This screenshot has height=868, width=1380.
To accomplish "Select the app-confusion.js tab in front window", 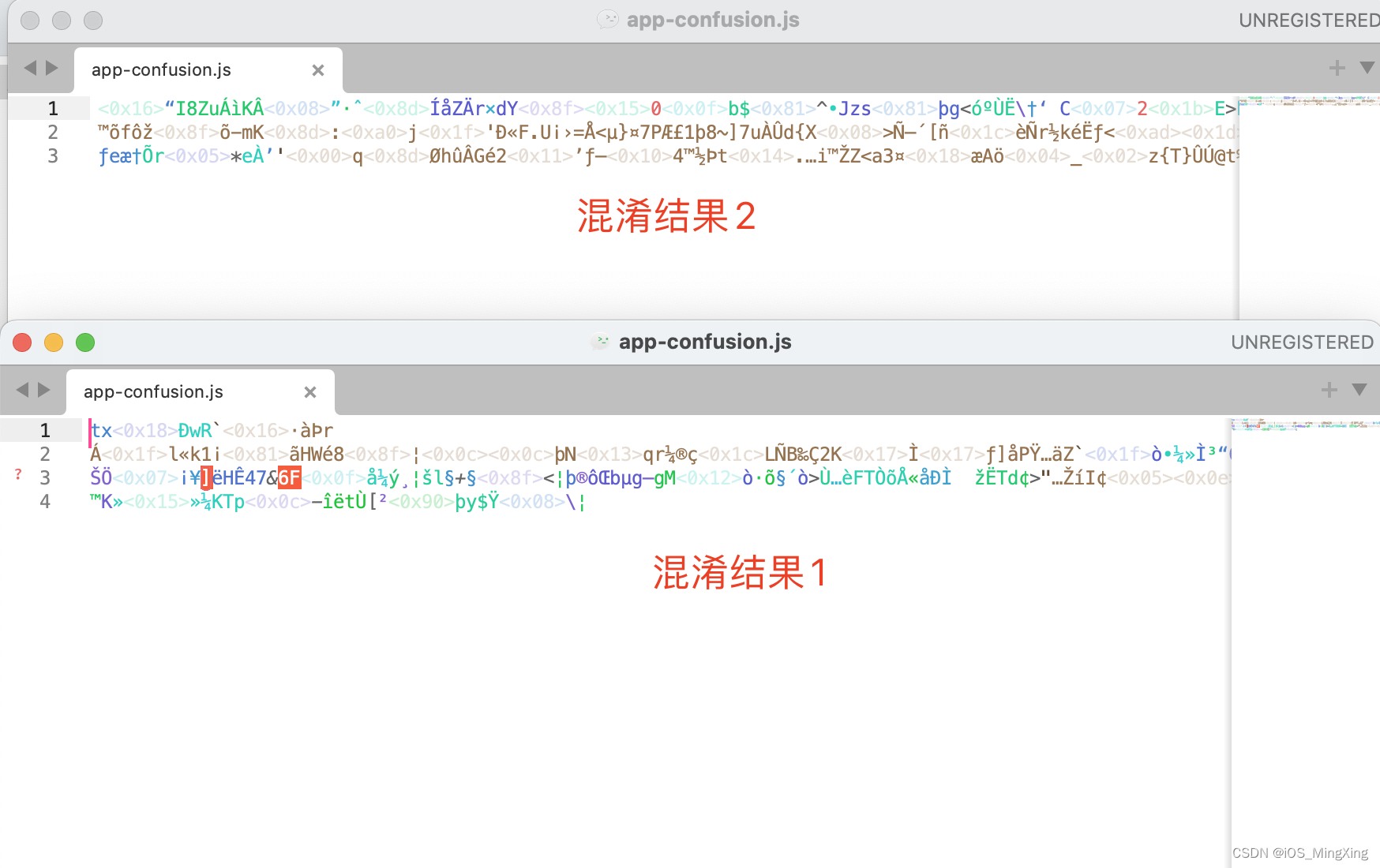I will pos(201,392).
